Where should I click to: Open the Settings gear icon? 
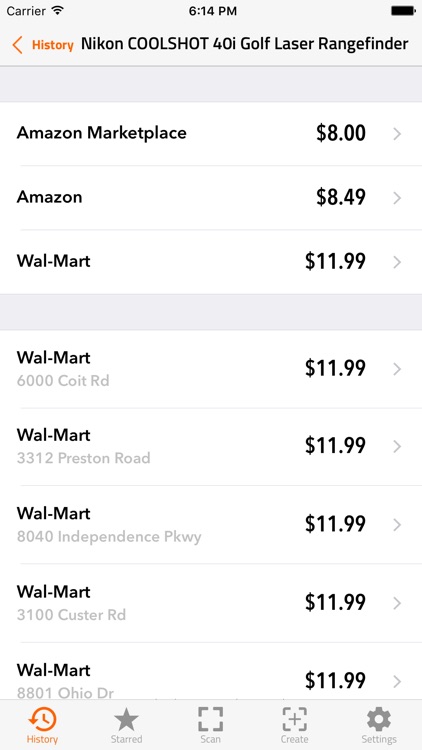(x=378, y=719)
